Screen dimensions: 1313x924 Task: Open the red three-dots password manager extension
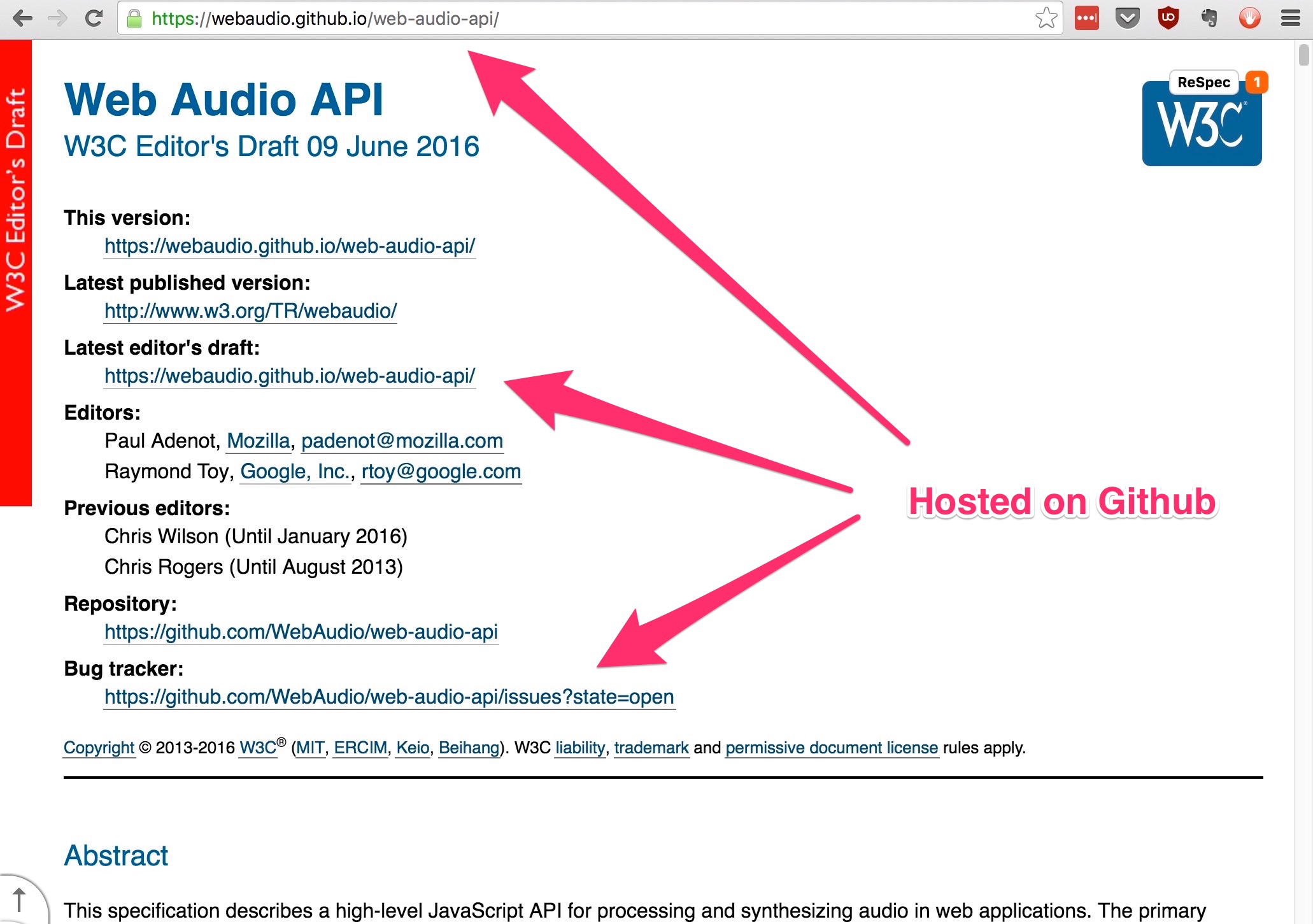click(1087, 18)
